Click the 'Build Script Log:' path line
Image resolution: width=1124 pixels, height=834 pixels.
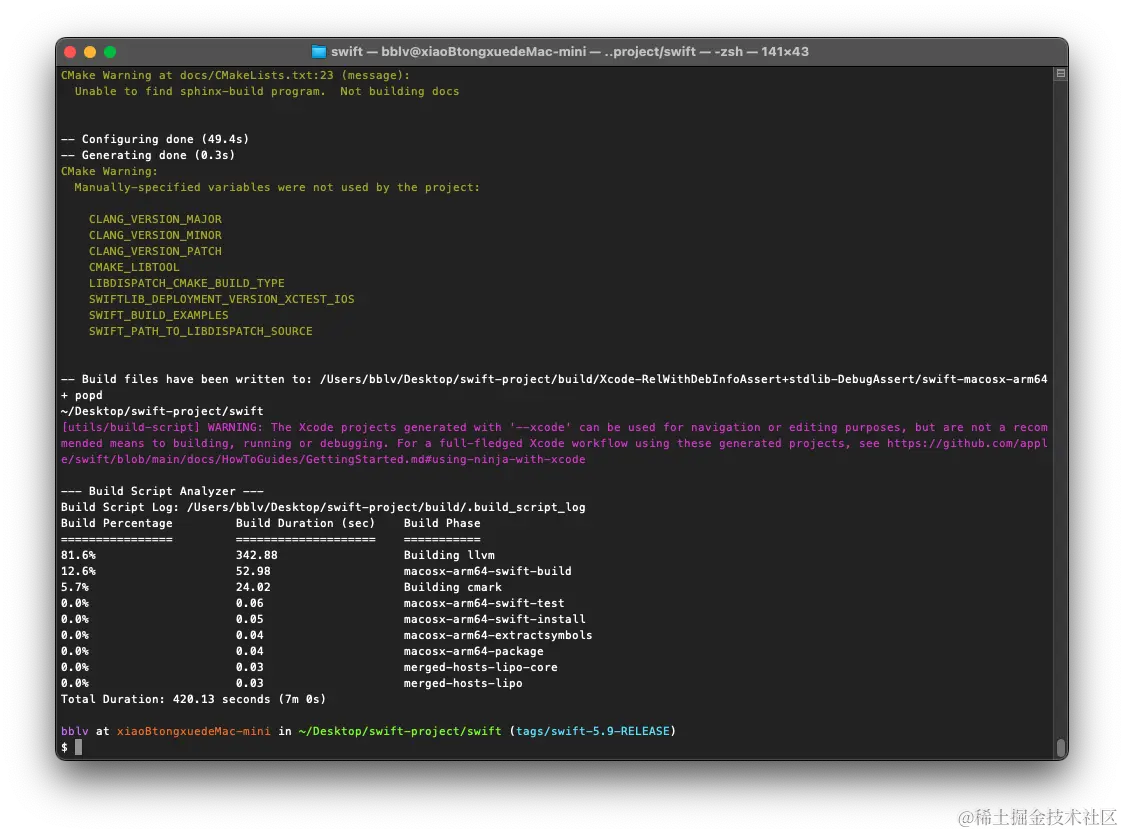tap(323, 507)
